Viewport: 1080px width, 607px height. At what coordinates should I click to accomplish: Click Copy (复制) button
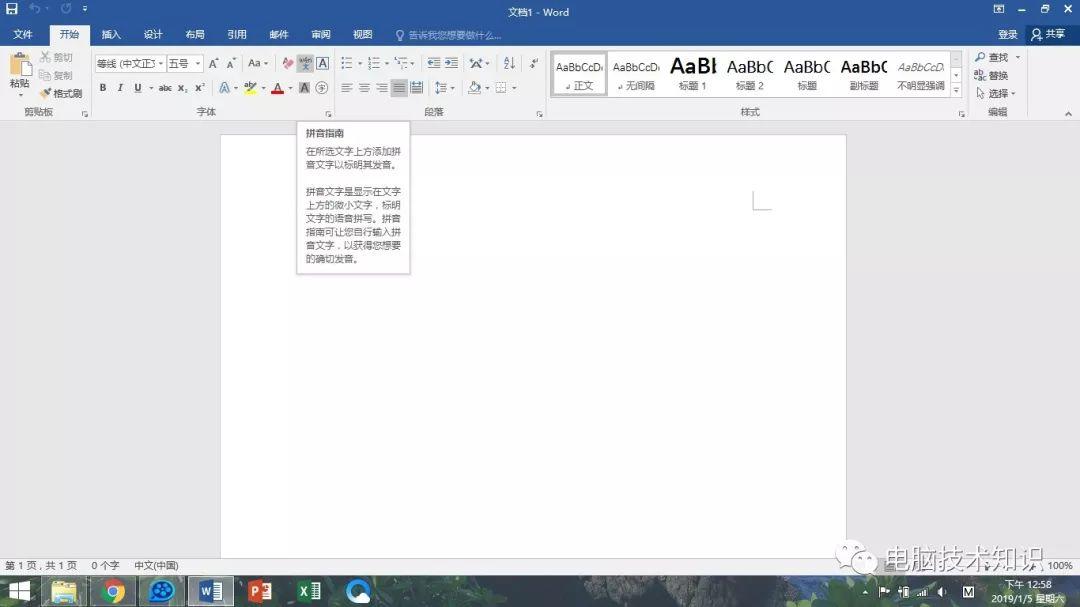(x=56, y=75)
